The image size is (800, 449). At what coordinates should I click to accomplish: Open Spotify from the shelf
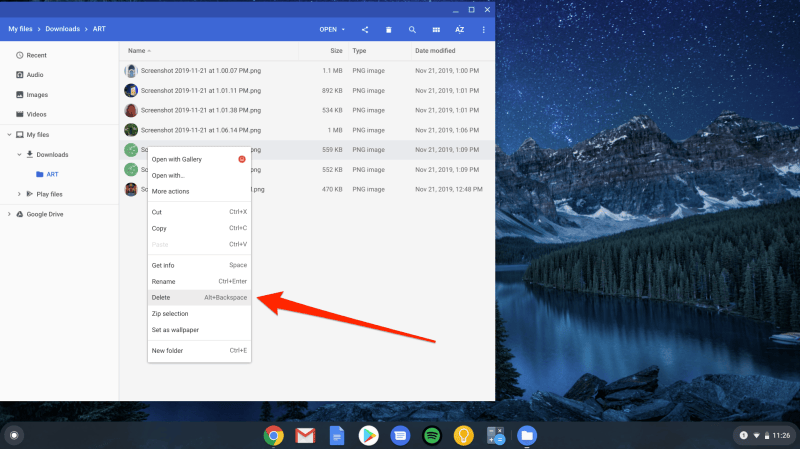pyautogui.click(x=432, y=436)
